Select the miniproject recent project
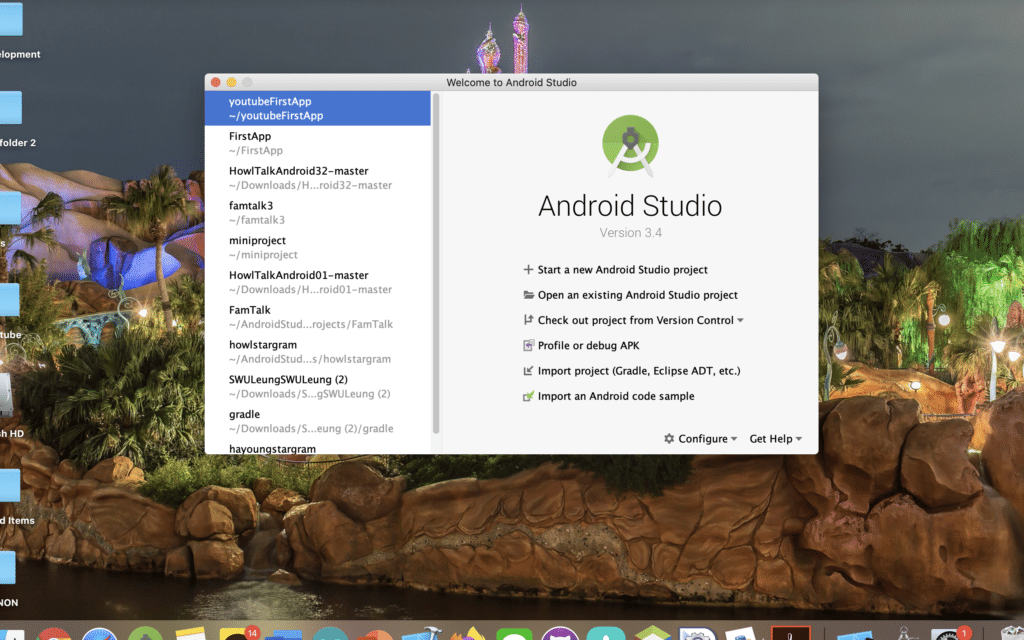1024x640 pixels. [317, 248]
